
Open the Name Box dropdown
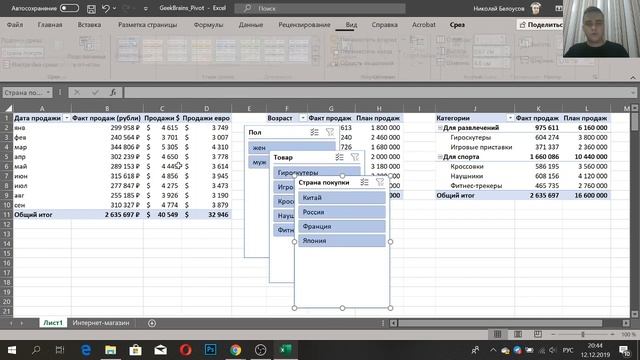point(48,93)
